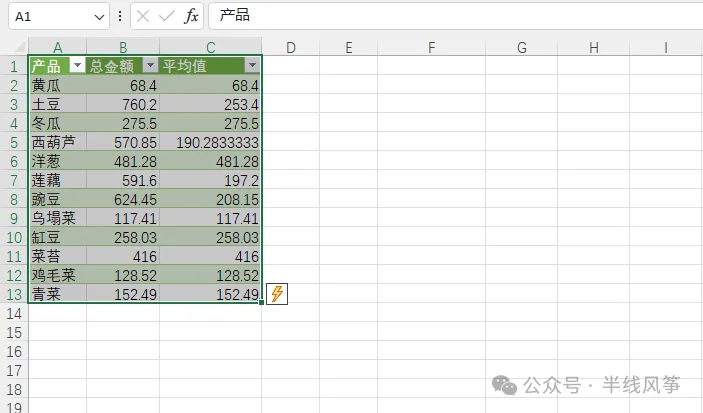Click the Name Box showing A1
Image resolution: width=703 pixels, height=413 pixels.
pyautogui.click(x=59, y=16)
